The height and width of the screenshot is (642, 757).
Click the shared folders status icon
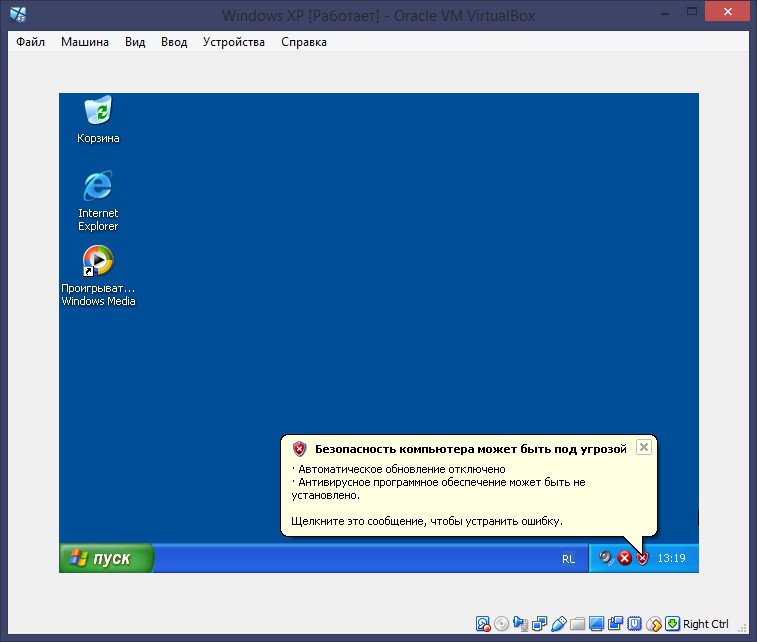pos(577,624)
